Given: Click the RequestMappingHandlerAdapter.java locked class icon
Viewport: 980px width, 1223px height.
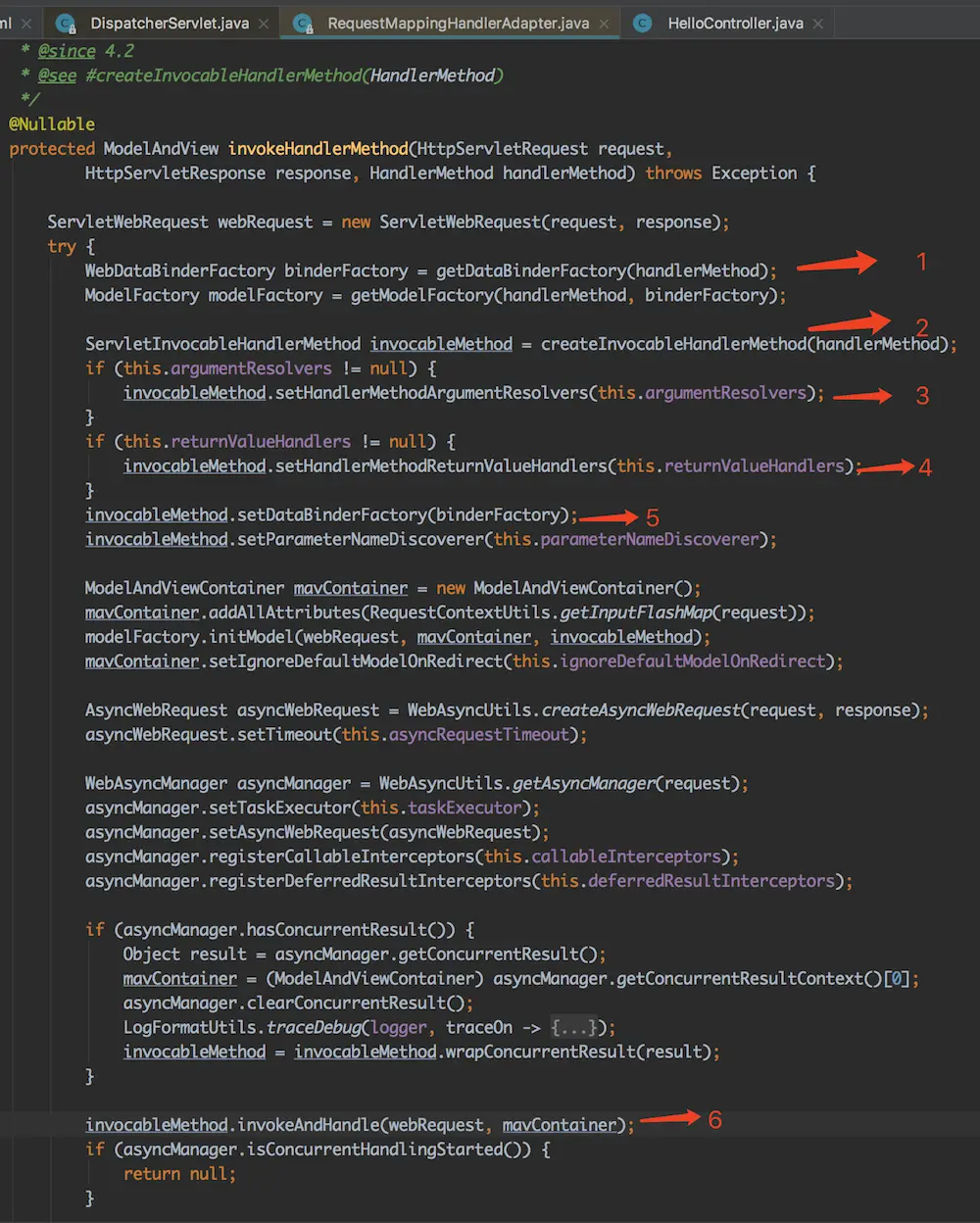Looking at the screenshot, I should (304, 23).
